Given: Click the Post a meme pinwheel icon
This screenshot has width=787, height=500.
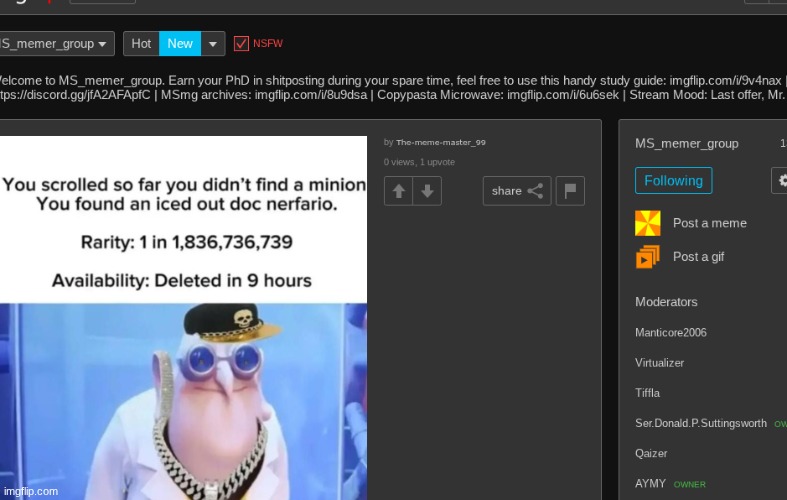Looking at the screenshot, I should click(x=647, y=223).
